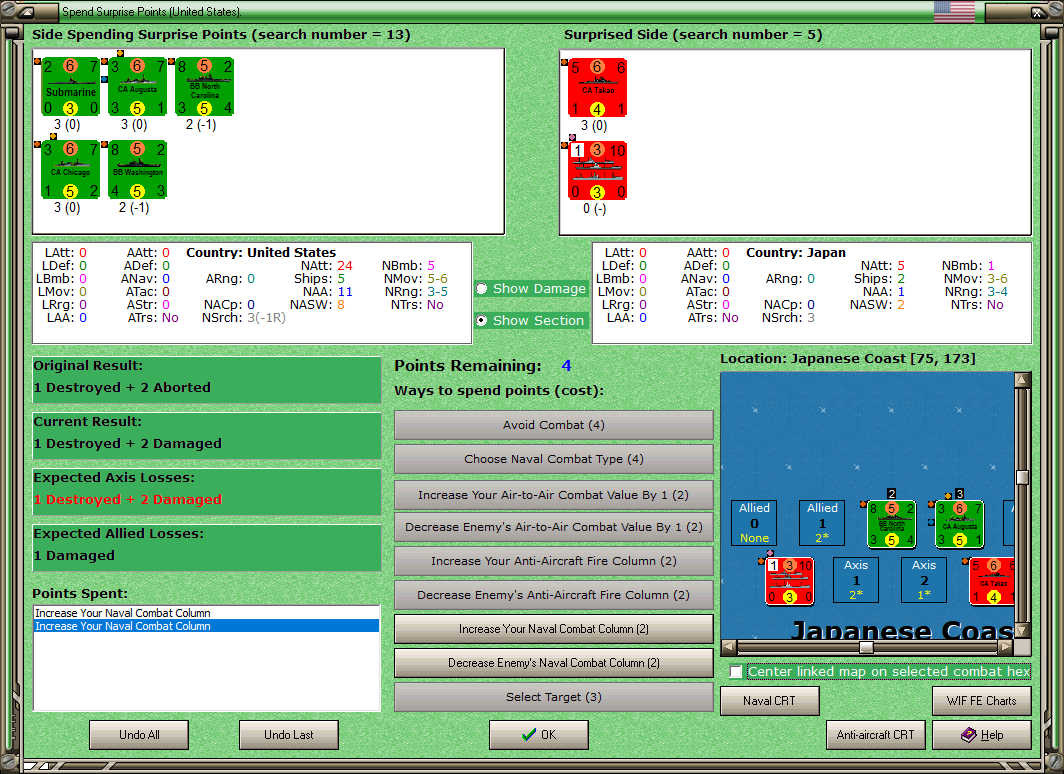
Task: Click the title bar system menu icon
Action: [x=26, y=12]
